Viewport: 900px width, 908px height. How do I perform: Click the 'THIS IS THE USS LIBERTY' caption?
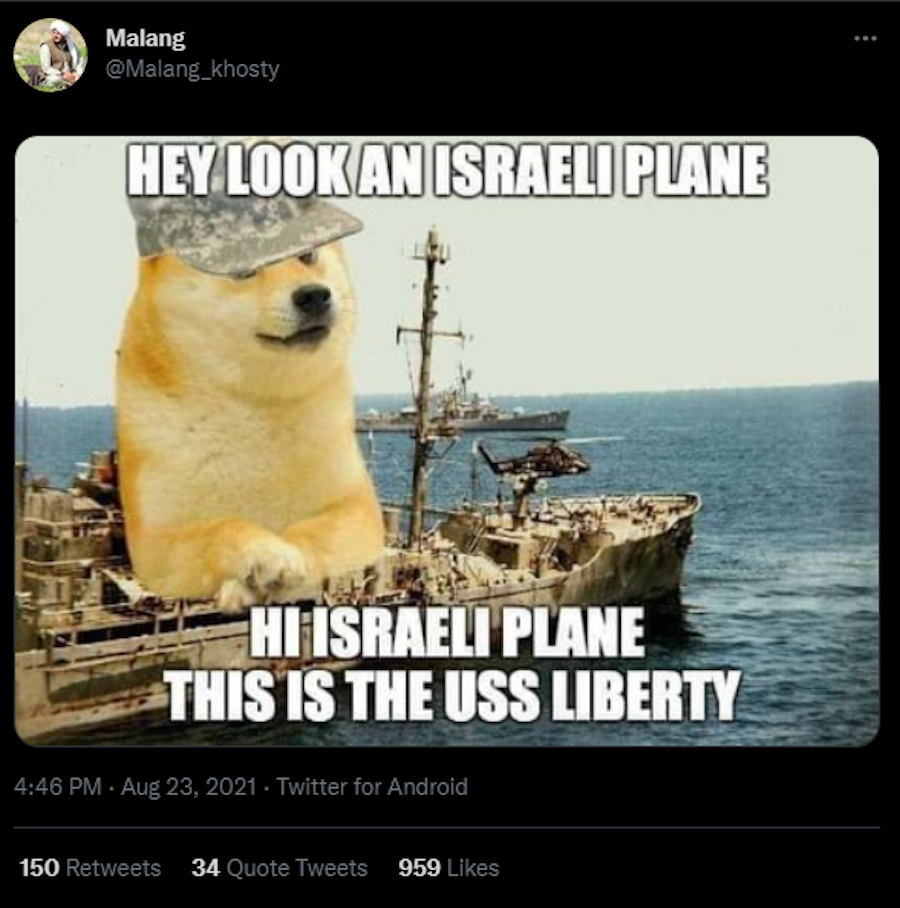click(453, 695)
